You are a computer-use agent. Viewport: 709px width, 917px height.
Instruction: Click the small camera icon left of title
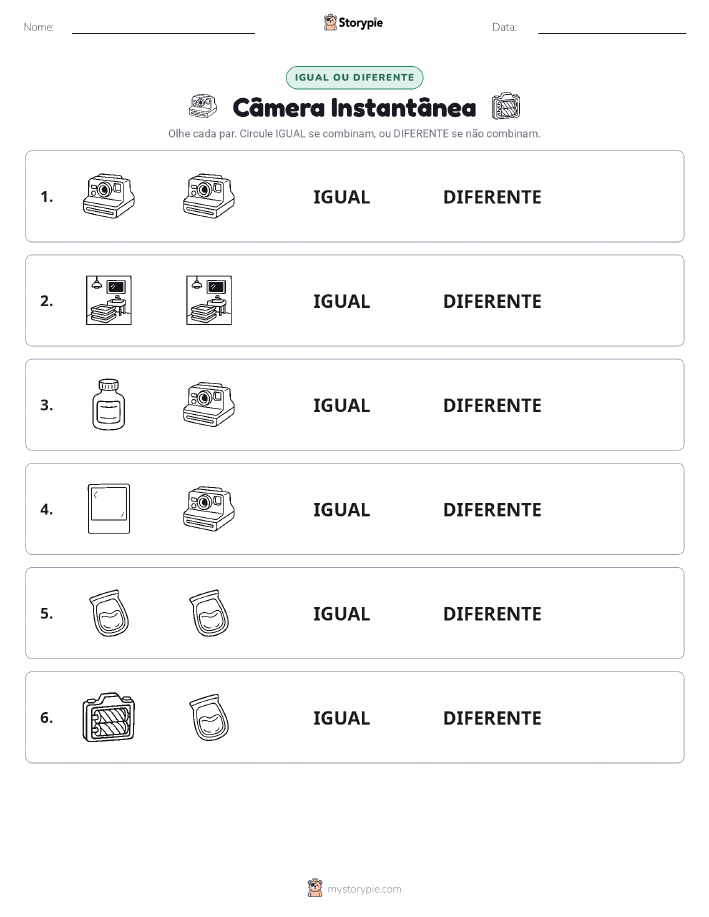(x=203, y=106)
